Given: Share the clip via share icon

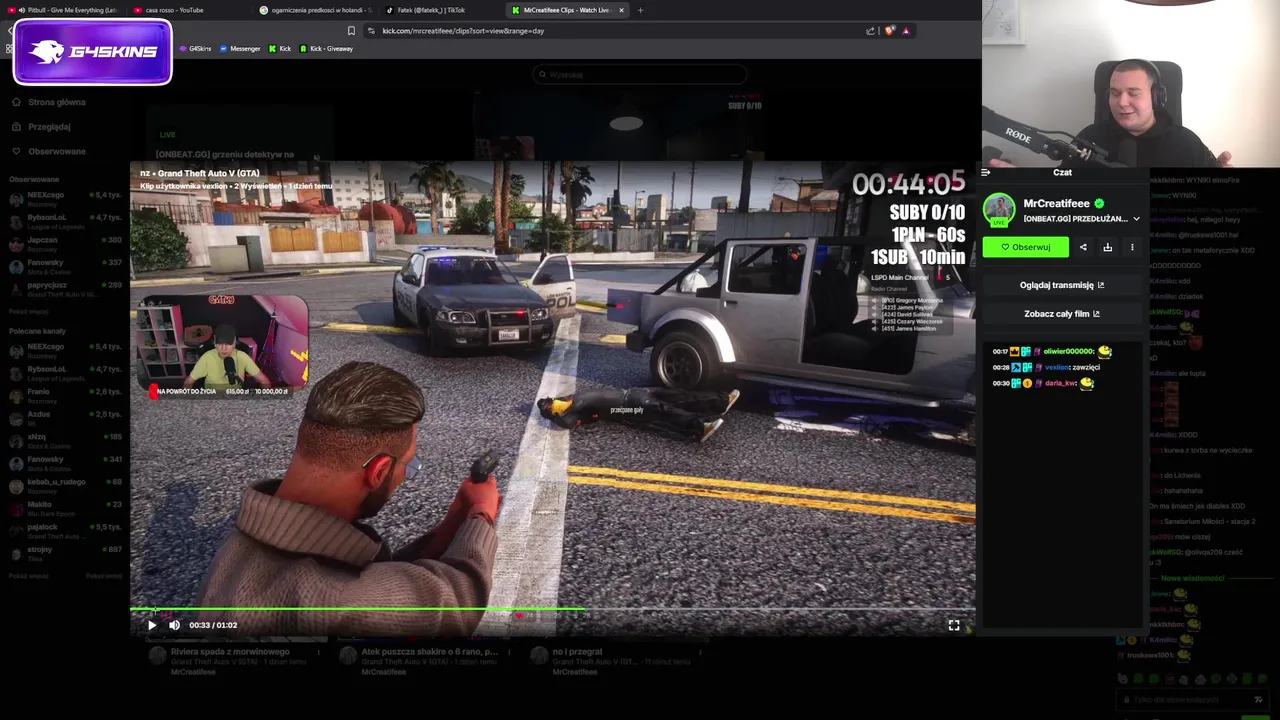Looking at the screenshot, I should [1083, 247].
